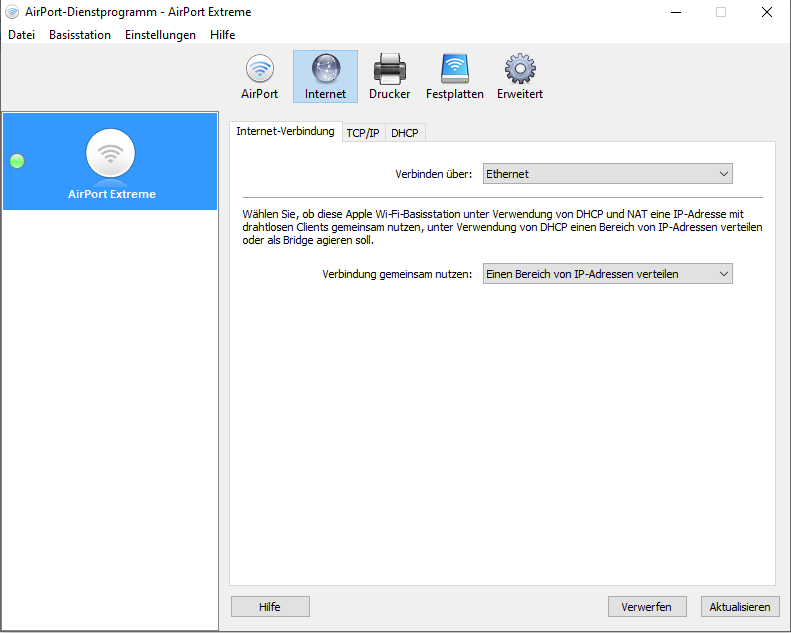Open the Festplatten disk settings
Image resolution: width=791 pixels, height=633 pixels.
[455, 77]
